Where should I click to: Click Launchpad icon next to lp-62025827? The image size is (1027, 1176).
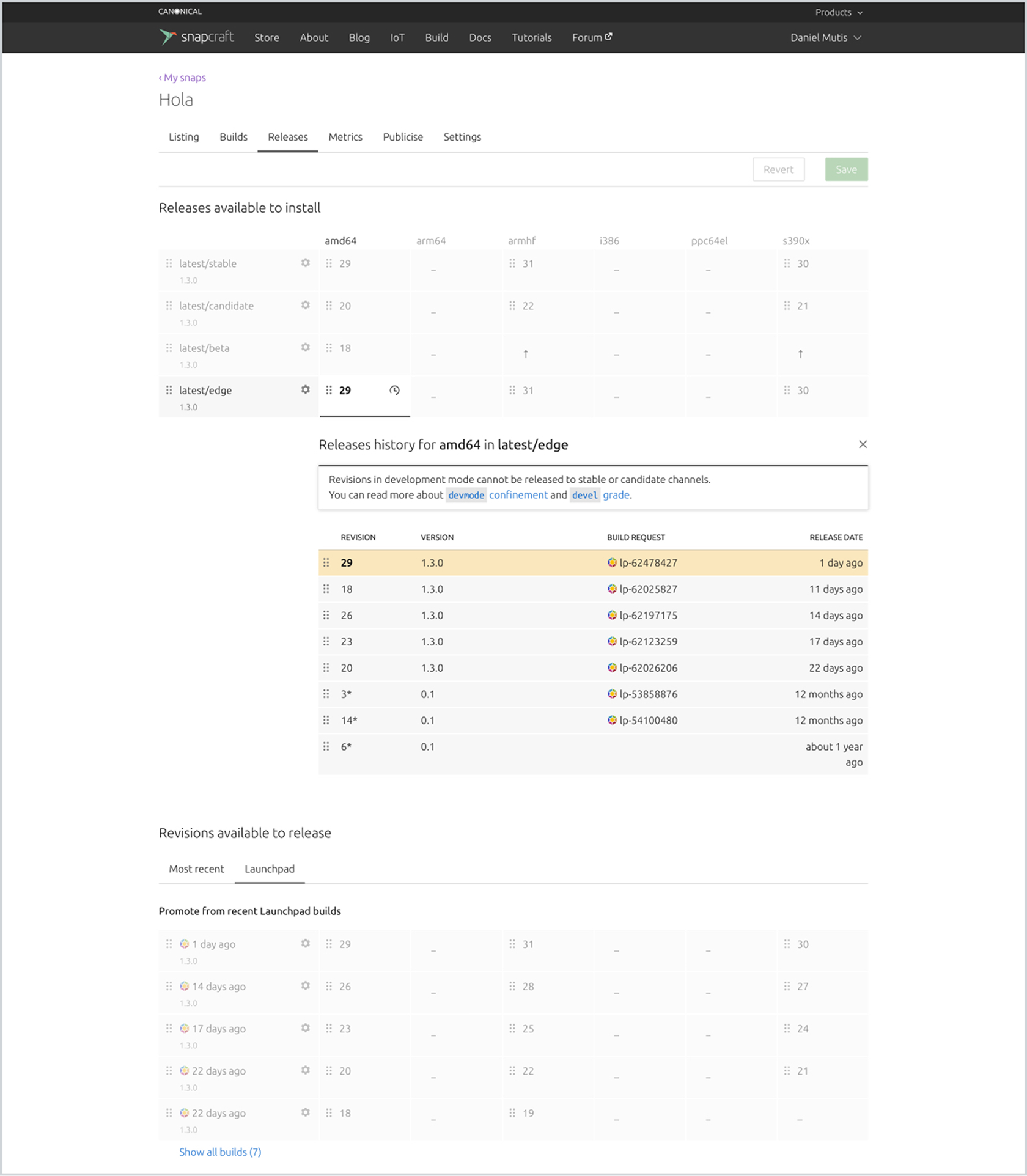(x=612, y=589)
